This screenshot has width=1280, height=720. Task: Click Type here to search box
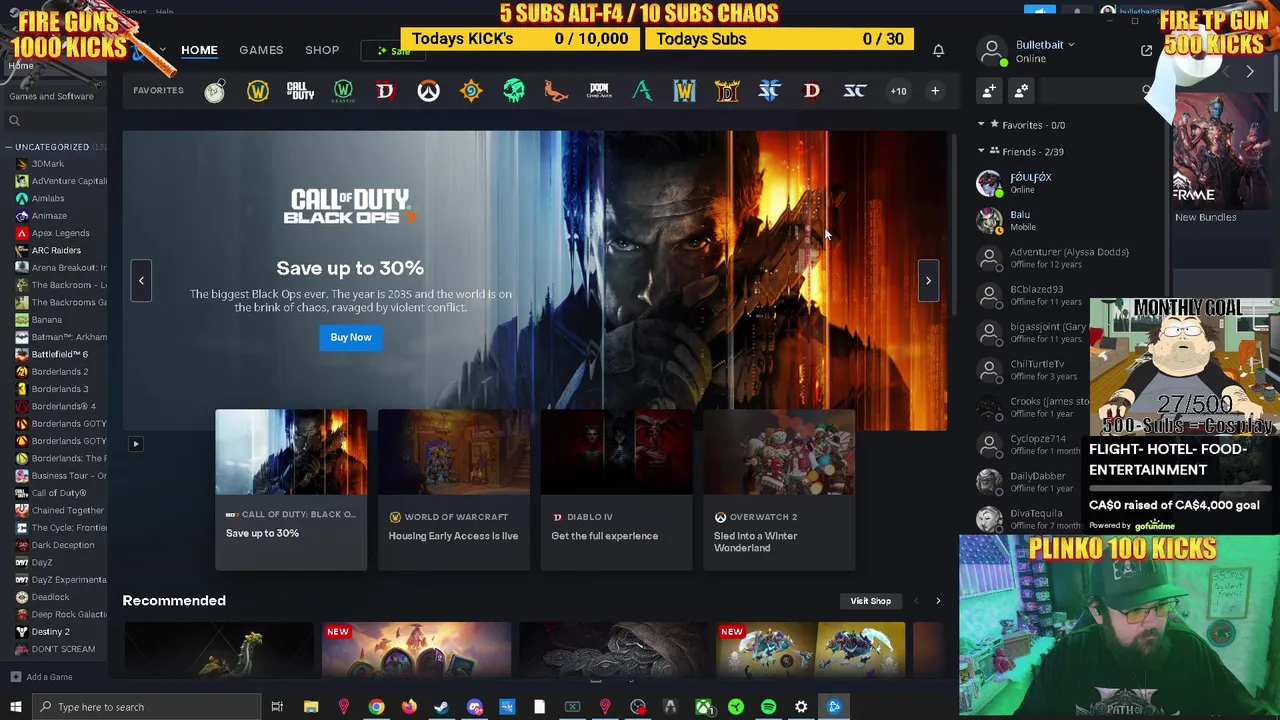(146, 707)
